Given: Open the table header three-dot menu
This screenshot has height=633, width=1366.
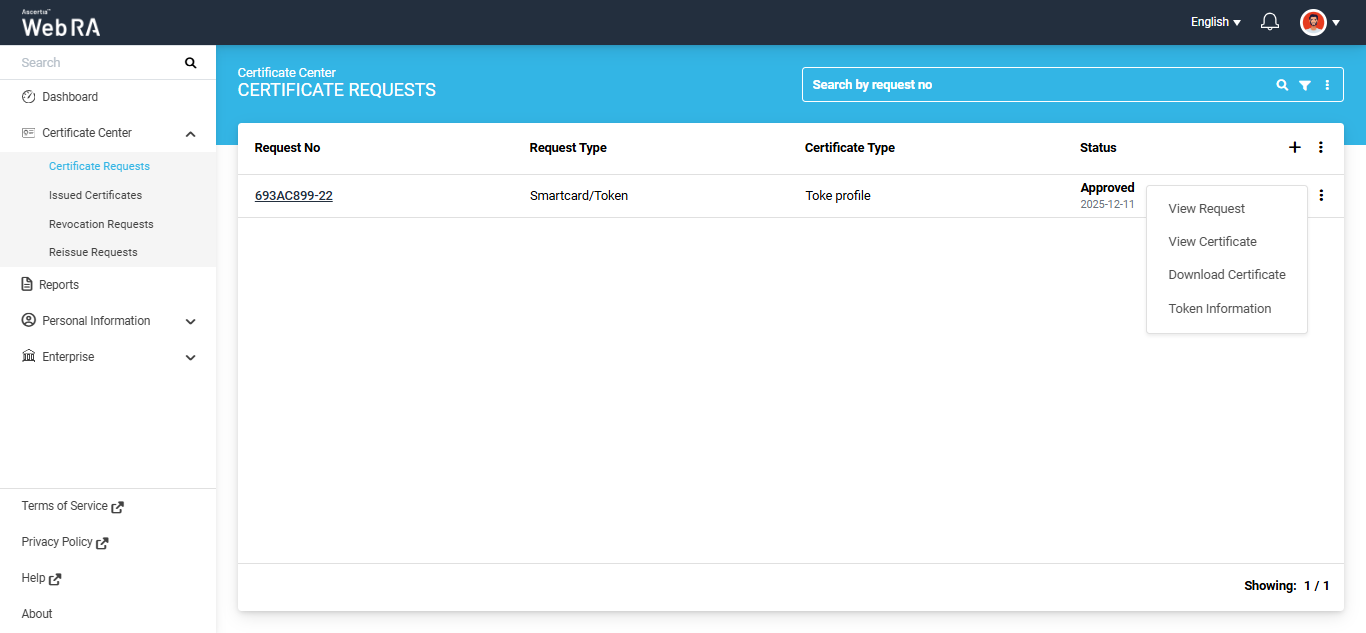Looking at the screenshot, I should pos(1320,148).
